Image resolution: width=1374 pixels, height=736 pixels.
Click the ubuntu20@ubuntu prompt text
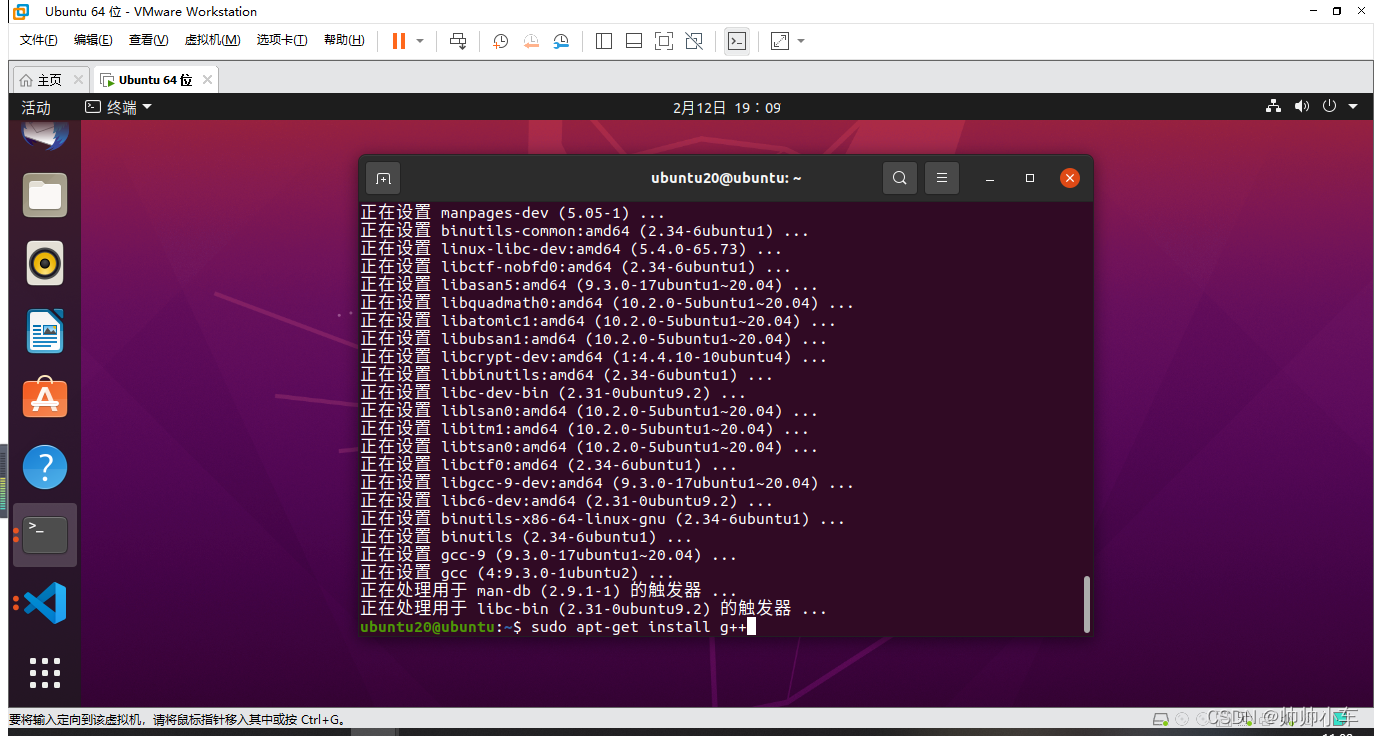click(427, 627)
